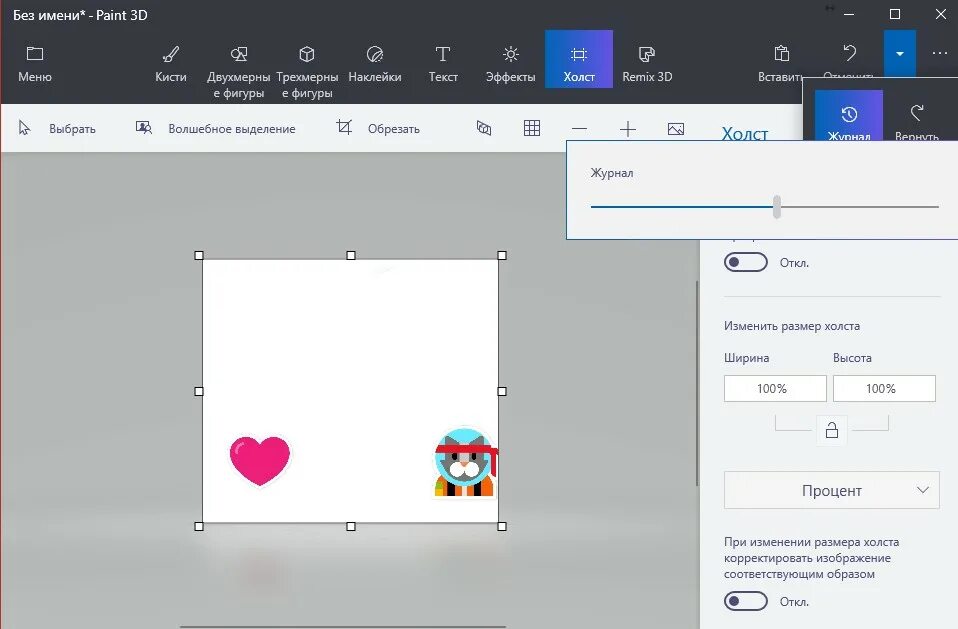Toggle the first Откл. switch off panel

(x=745, y=261)
